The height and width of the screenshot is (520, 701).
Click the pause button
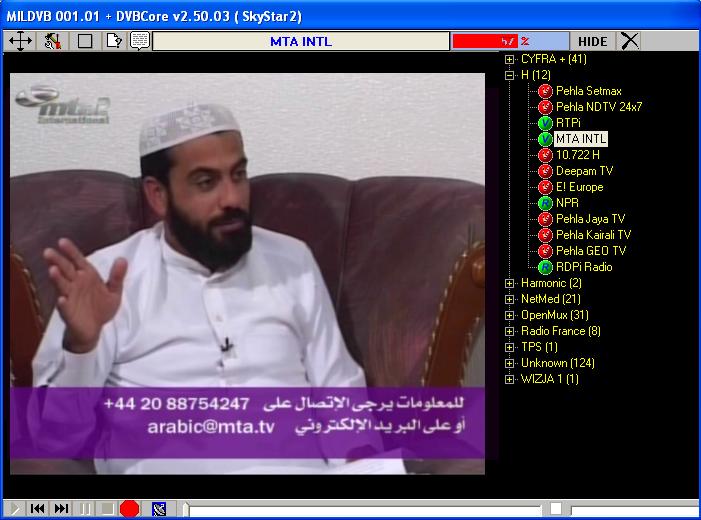[85, 509]
